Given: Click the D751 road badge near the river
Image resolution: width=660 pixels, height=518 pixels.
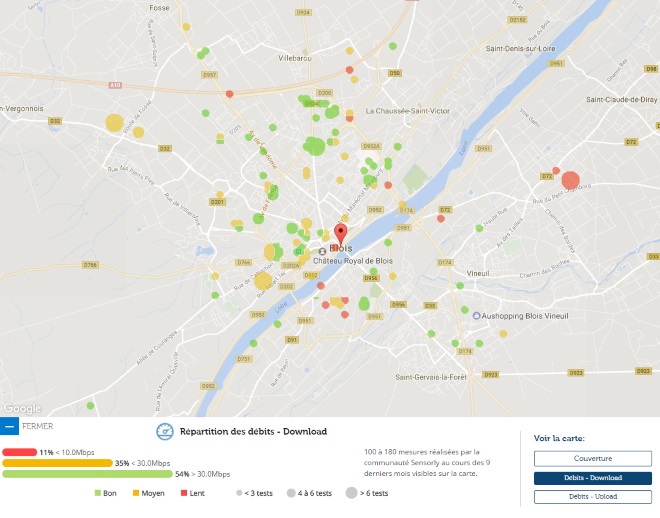Looking at the screenshot, I should point(244,359).
